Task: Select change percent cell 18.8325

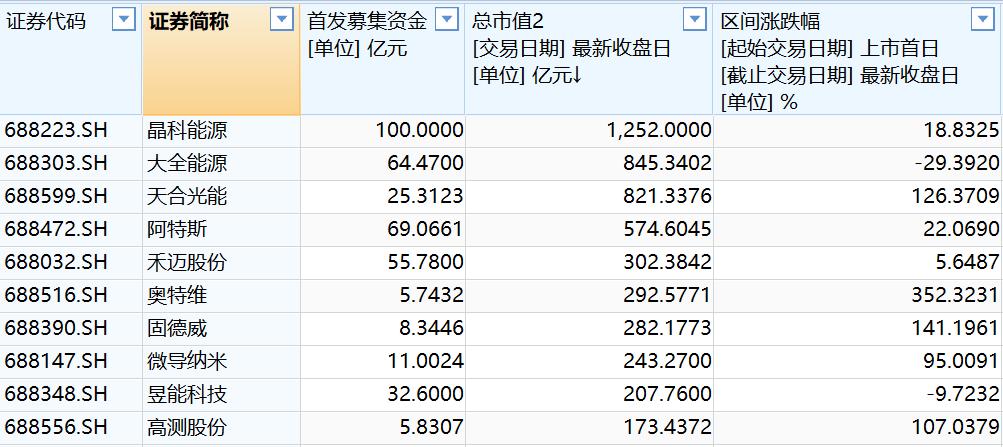Action: point(858,131)
